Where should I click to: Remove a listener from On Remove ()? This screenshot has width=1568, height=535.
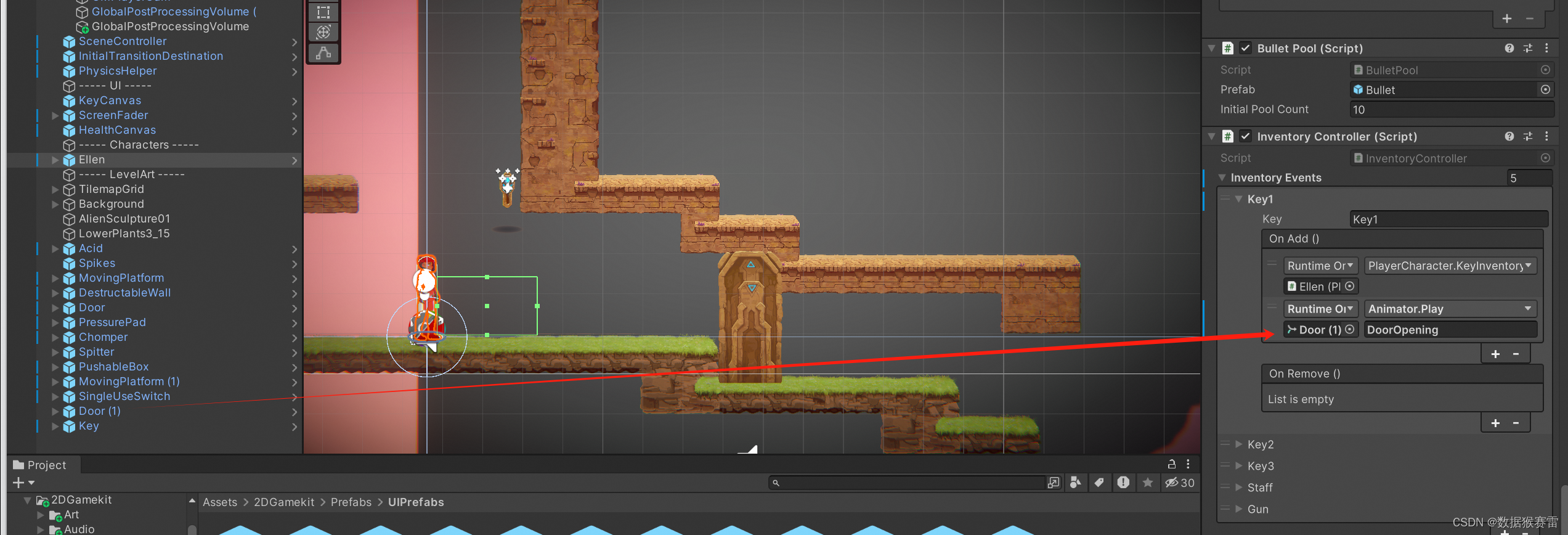pos(1516,423)
